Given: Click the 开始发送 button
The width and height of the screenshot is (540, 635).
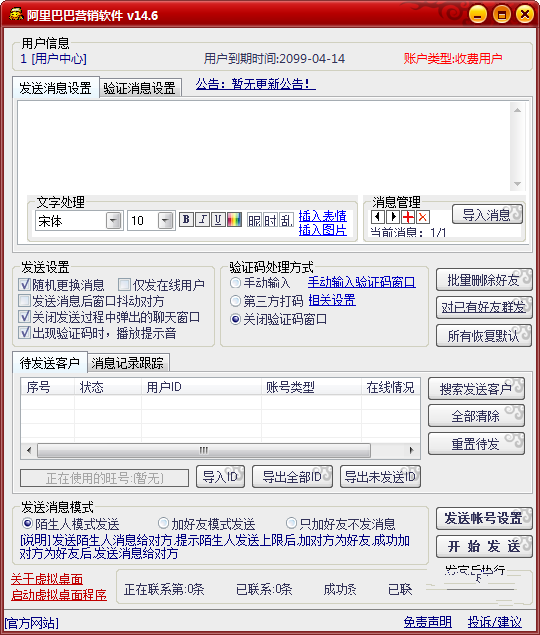Looking at the screenshot, I should 484,546.
